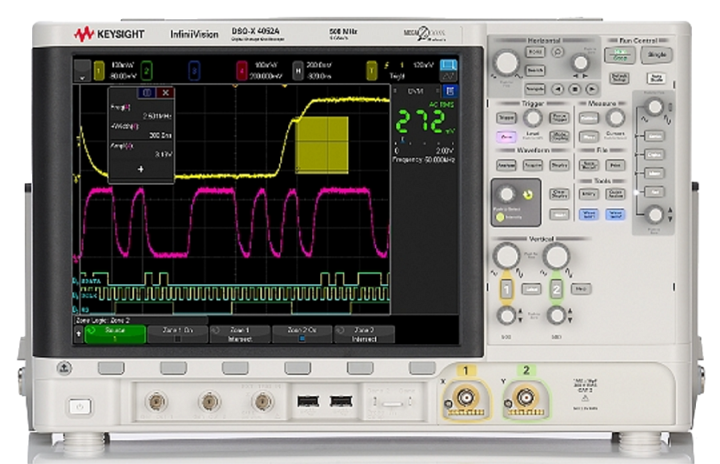The image size is (720, 464).
Task: Select the channel 1 vertical scale knob
Action: click(x=506, y=256)
